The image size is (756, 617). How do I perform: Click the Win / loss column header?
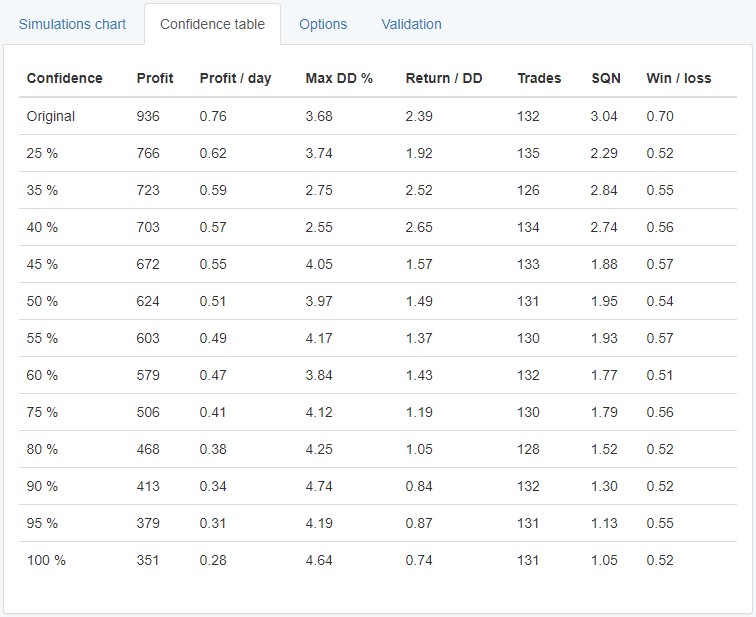click(679, 78)
